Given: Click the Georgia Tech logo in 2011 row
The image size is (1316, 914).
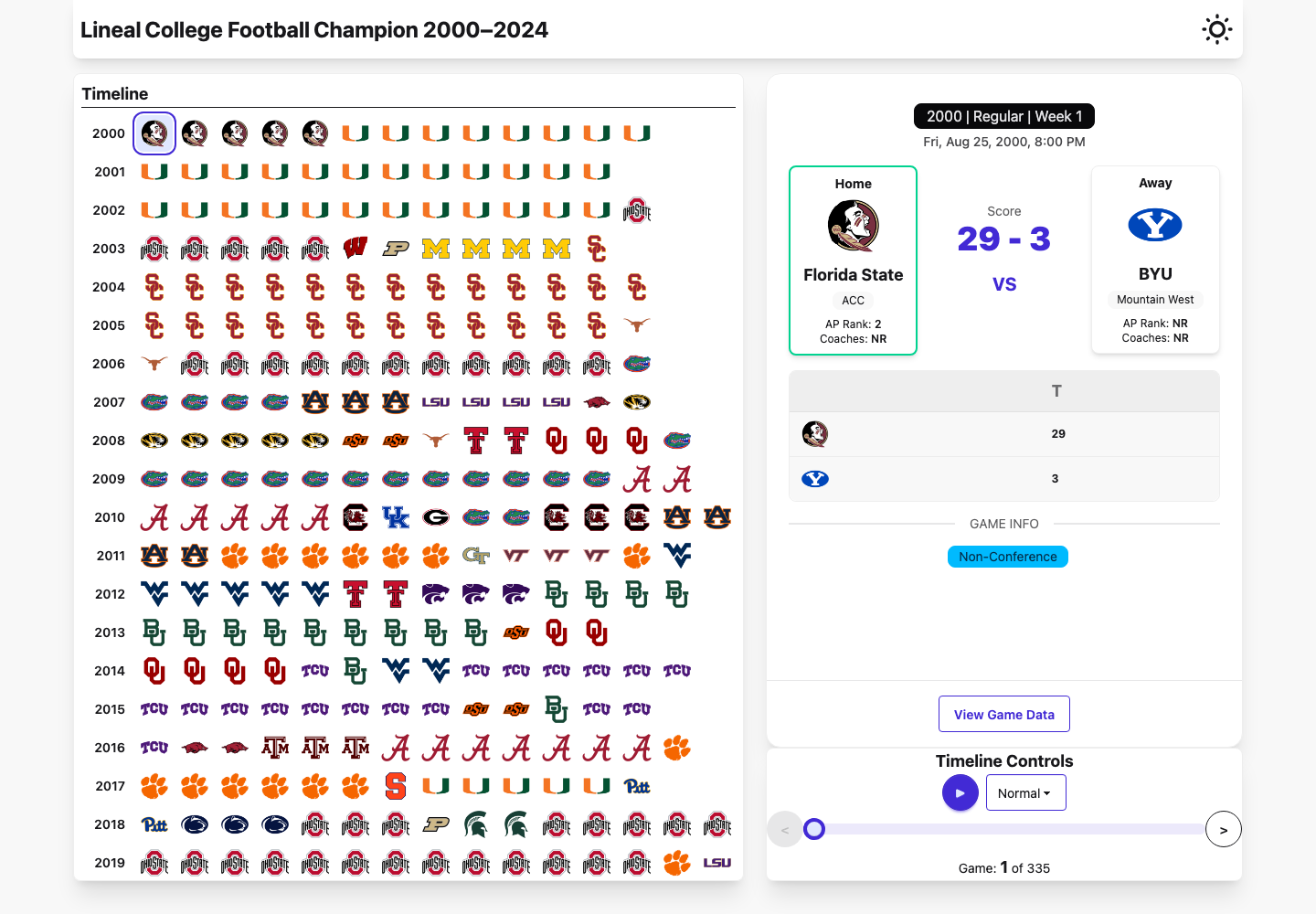Looking at the screenshot, I should 476,556.
